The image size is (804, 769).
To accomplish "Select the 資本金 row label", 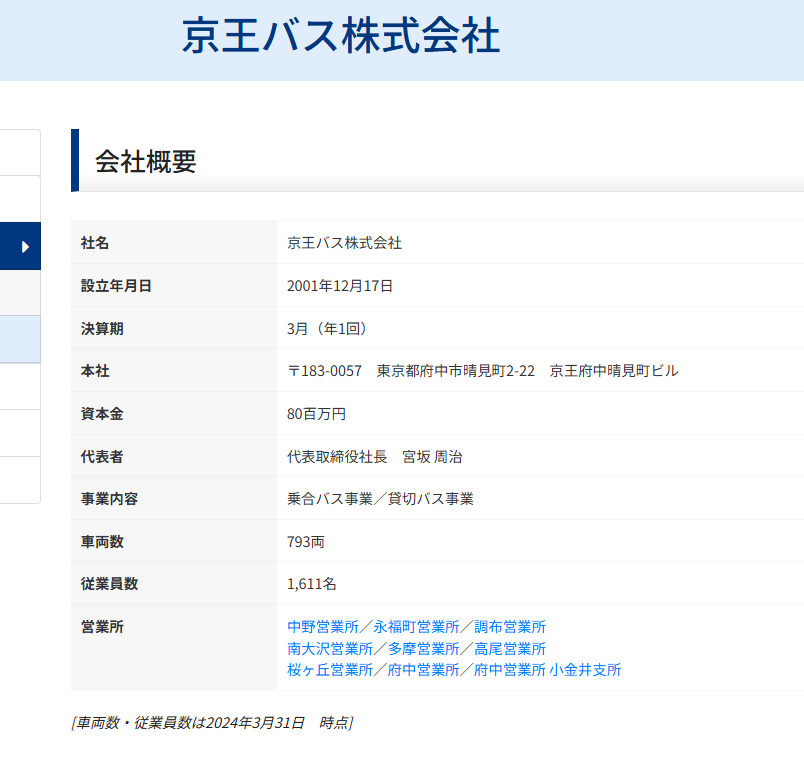I will tap(102, 413).
